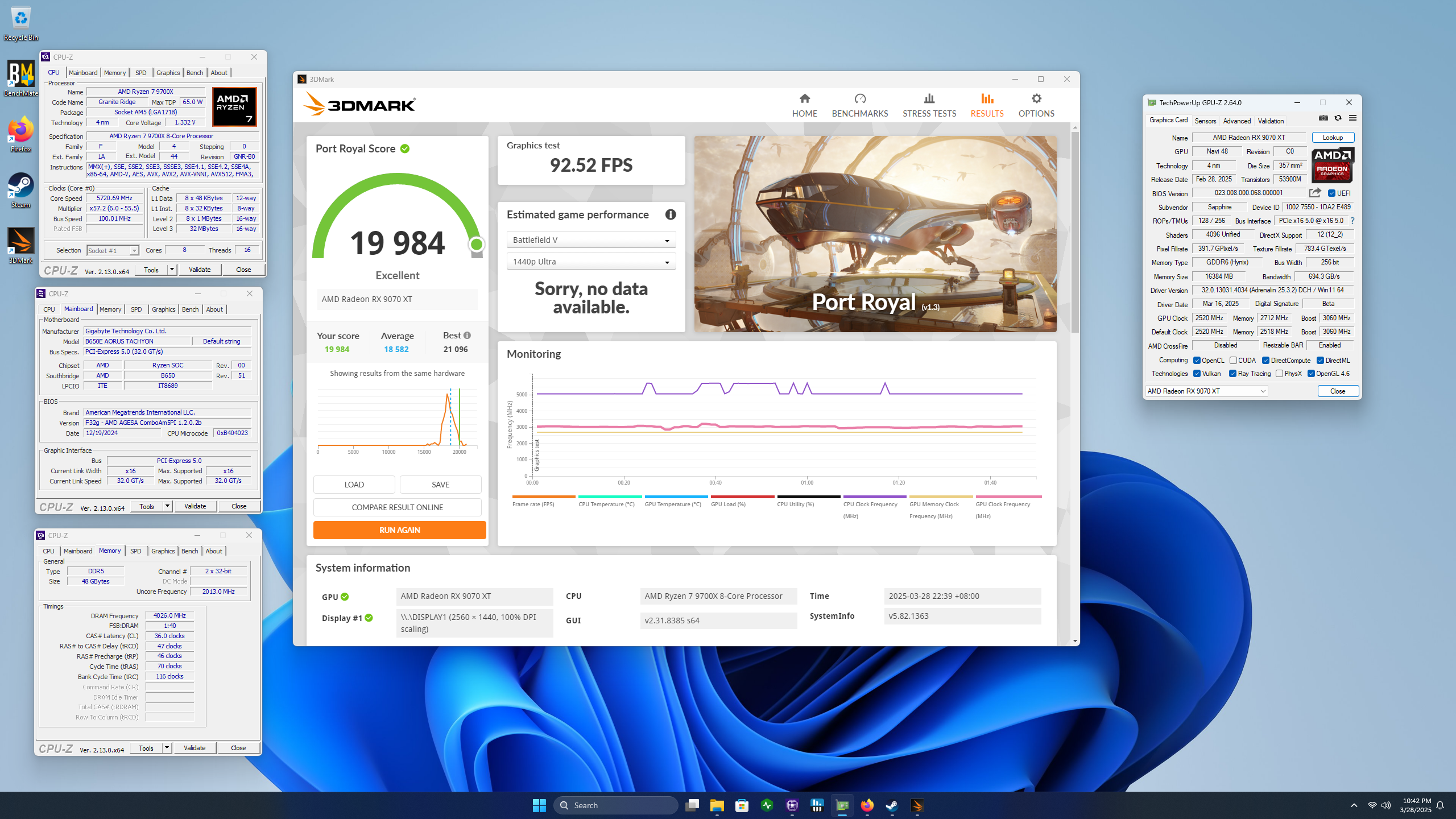Click Lookup button in GPU-Z

coord(1333,138)
